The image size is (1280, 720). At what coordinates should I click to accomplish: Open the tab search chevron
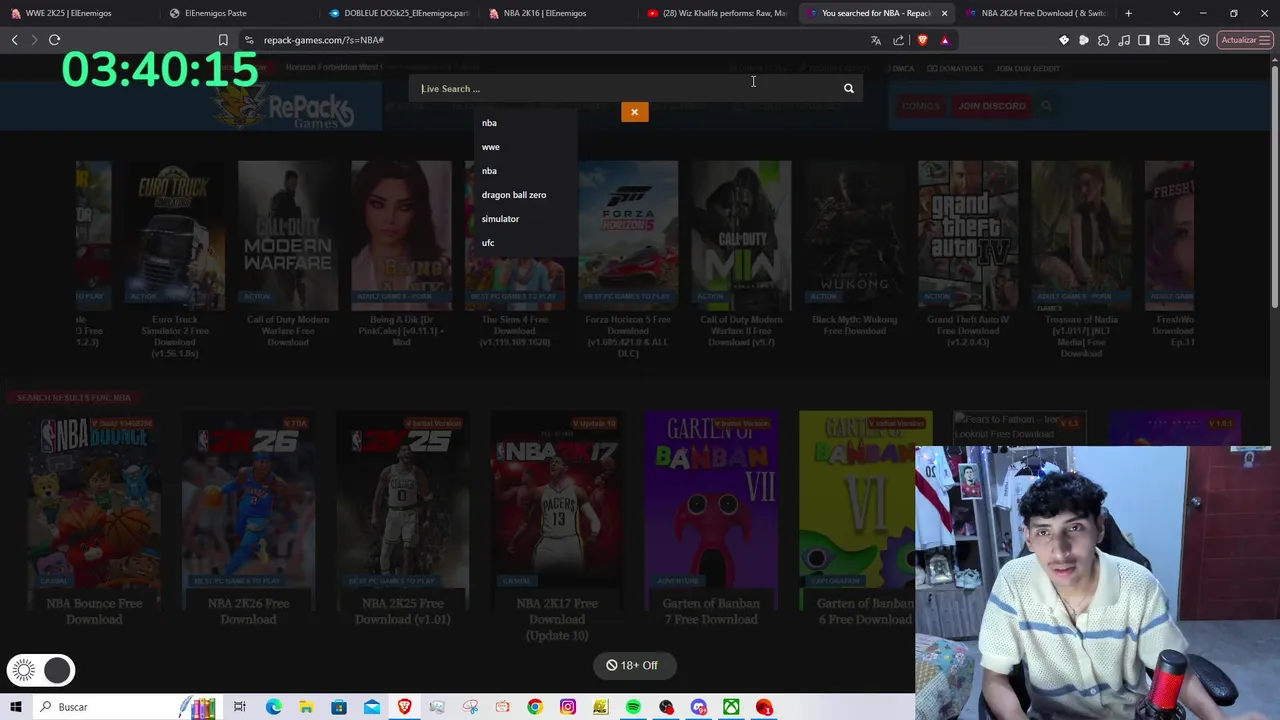1176,13
